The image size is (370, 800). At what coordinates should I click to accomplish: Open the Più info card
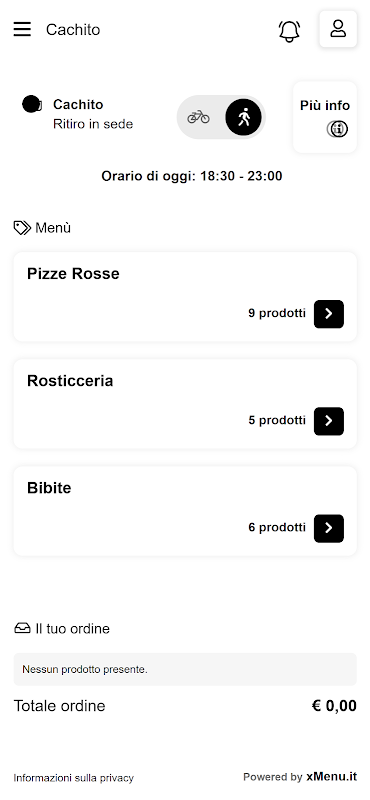tap(325, 117)
